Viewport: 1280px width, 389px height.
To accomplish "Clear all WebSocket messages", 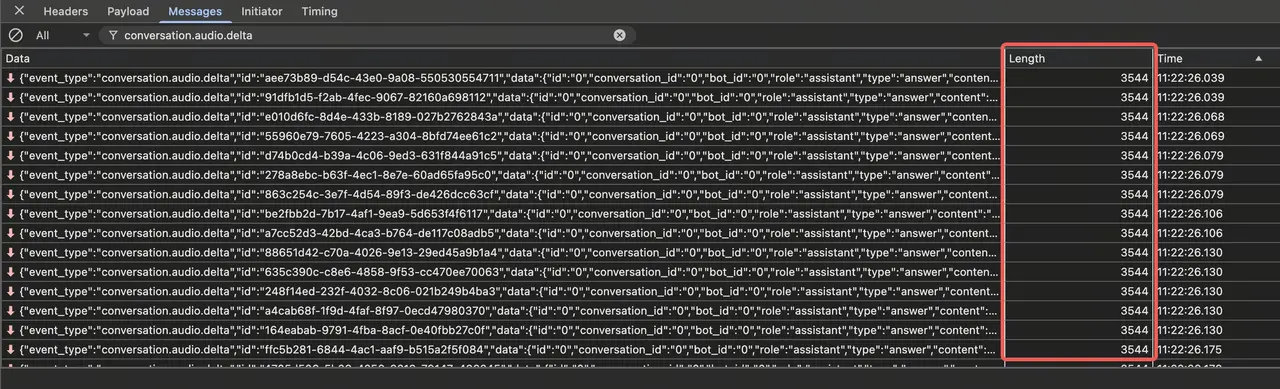I will (15, 35).
